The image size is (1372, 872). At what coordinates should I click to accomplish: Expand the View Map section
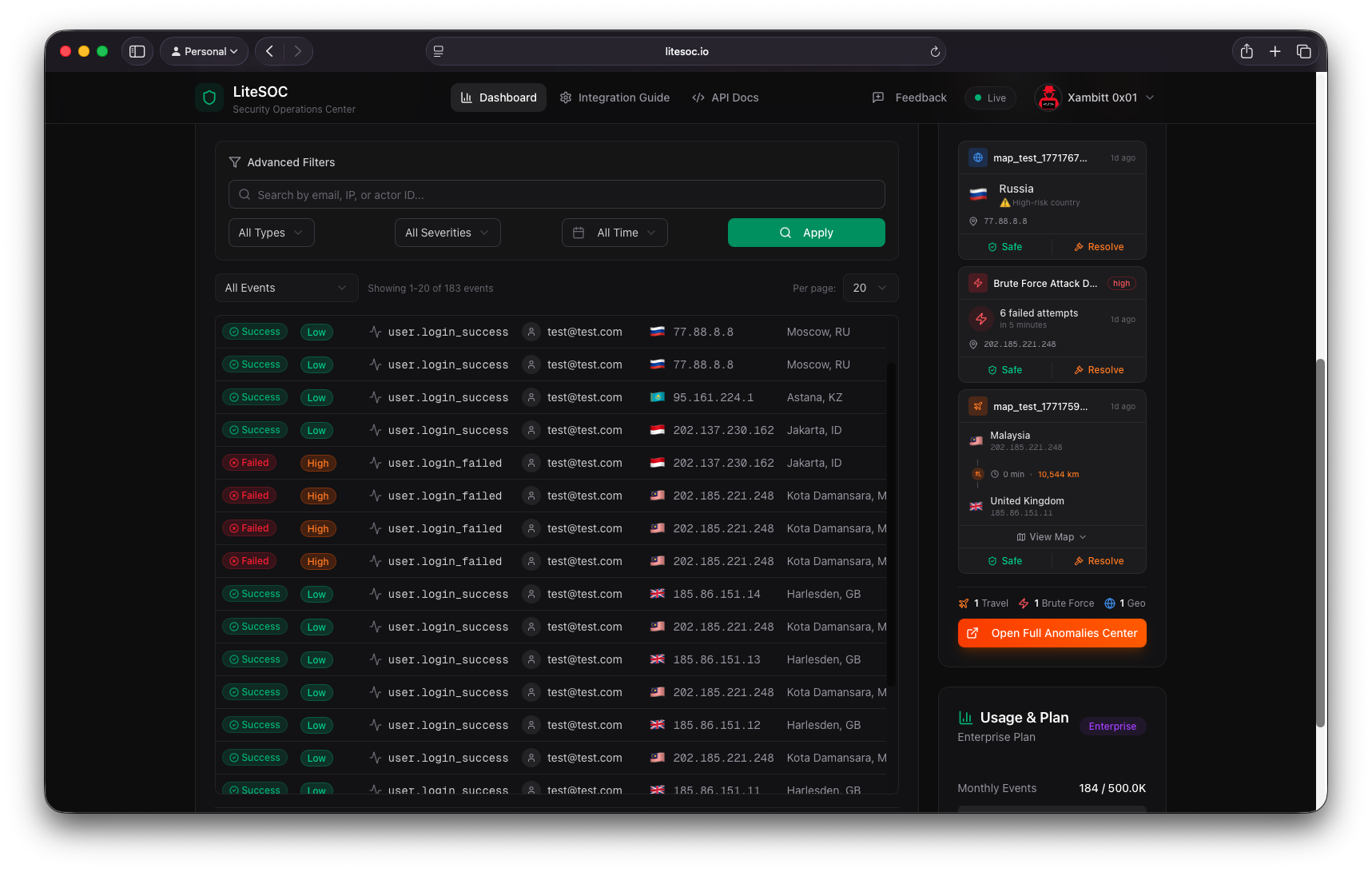pyautogui.click(x=1051, y=536)
